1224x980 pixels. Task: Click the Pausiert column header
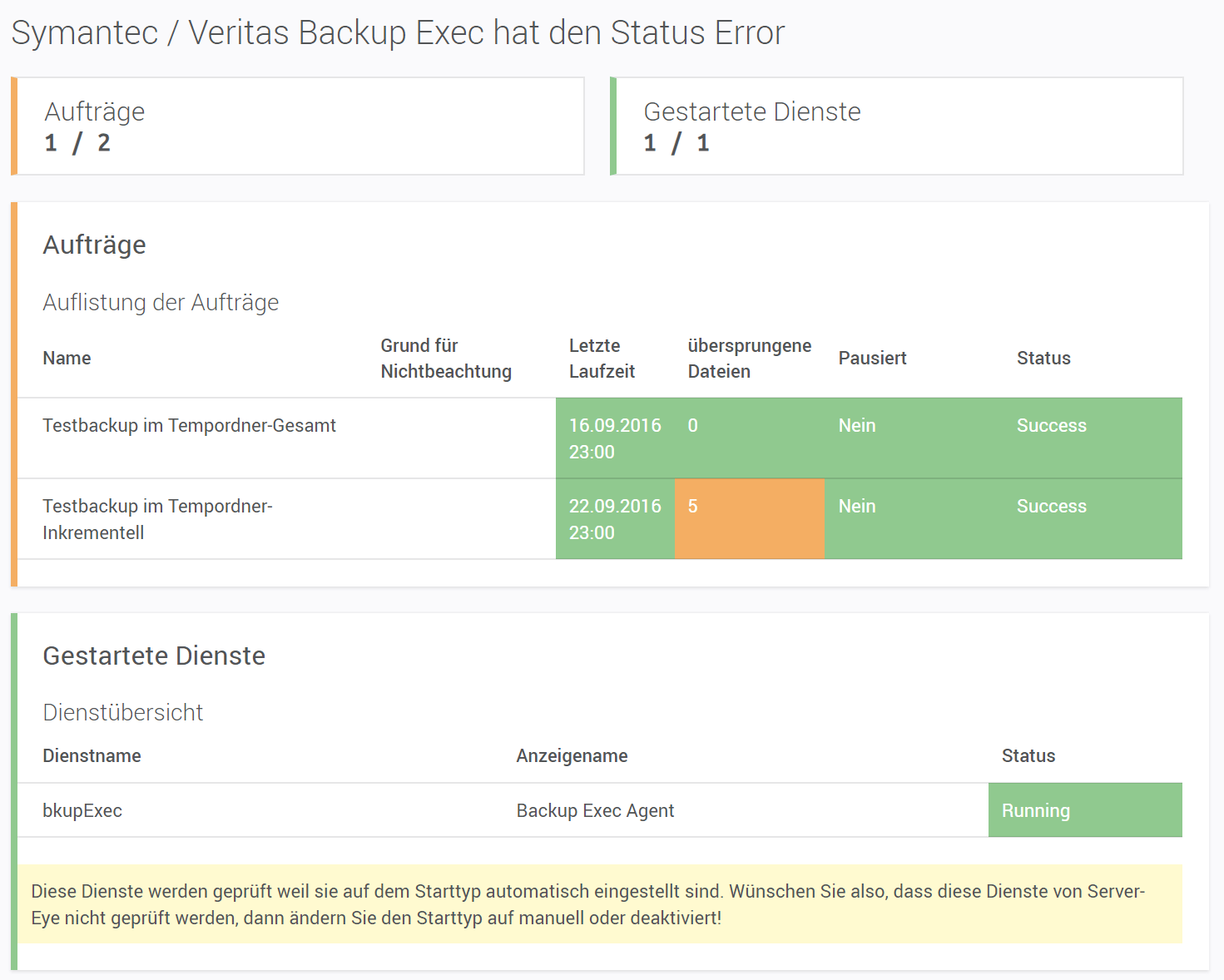click(x=872, y=359)
